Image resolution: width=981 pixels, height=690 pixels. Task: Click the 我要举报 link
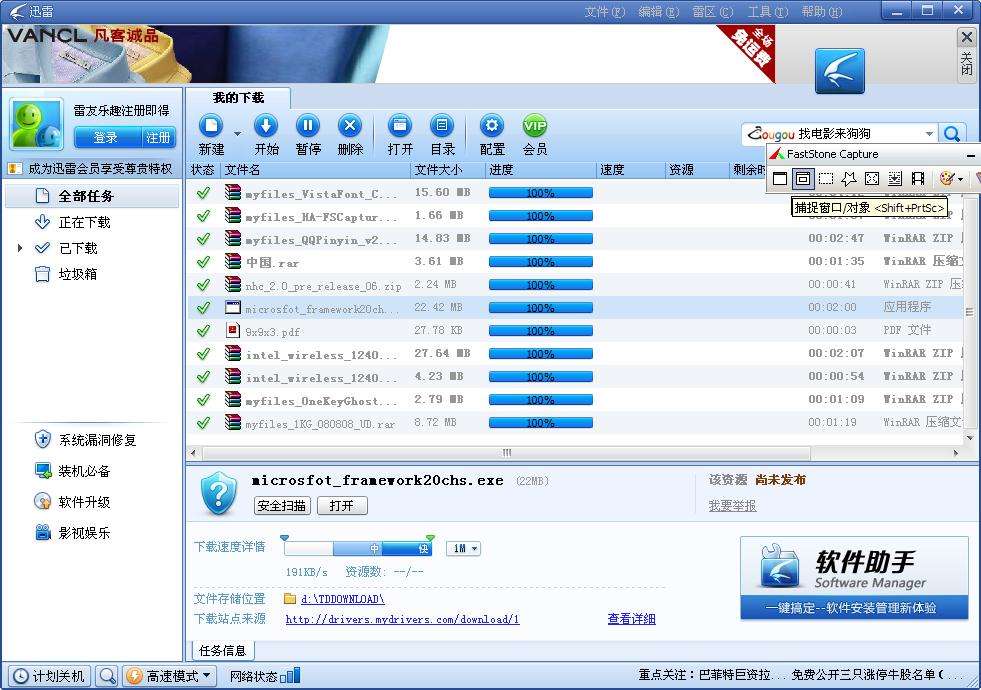(733, 505)
